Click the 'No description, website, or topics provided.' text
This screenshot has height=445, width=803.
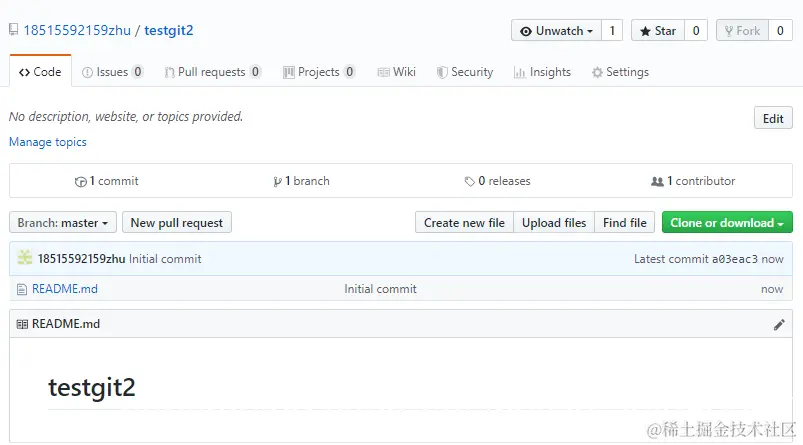126,117
